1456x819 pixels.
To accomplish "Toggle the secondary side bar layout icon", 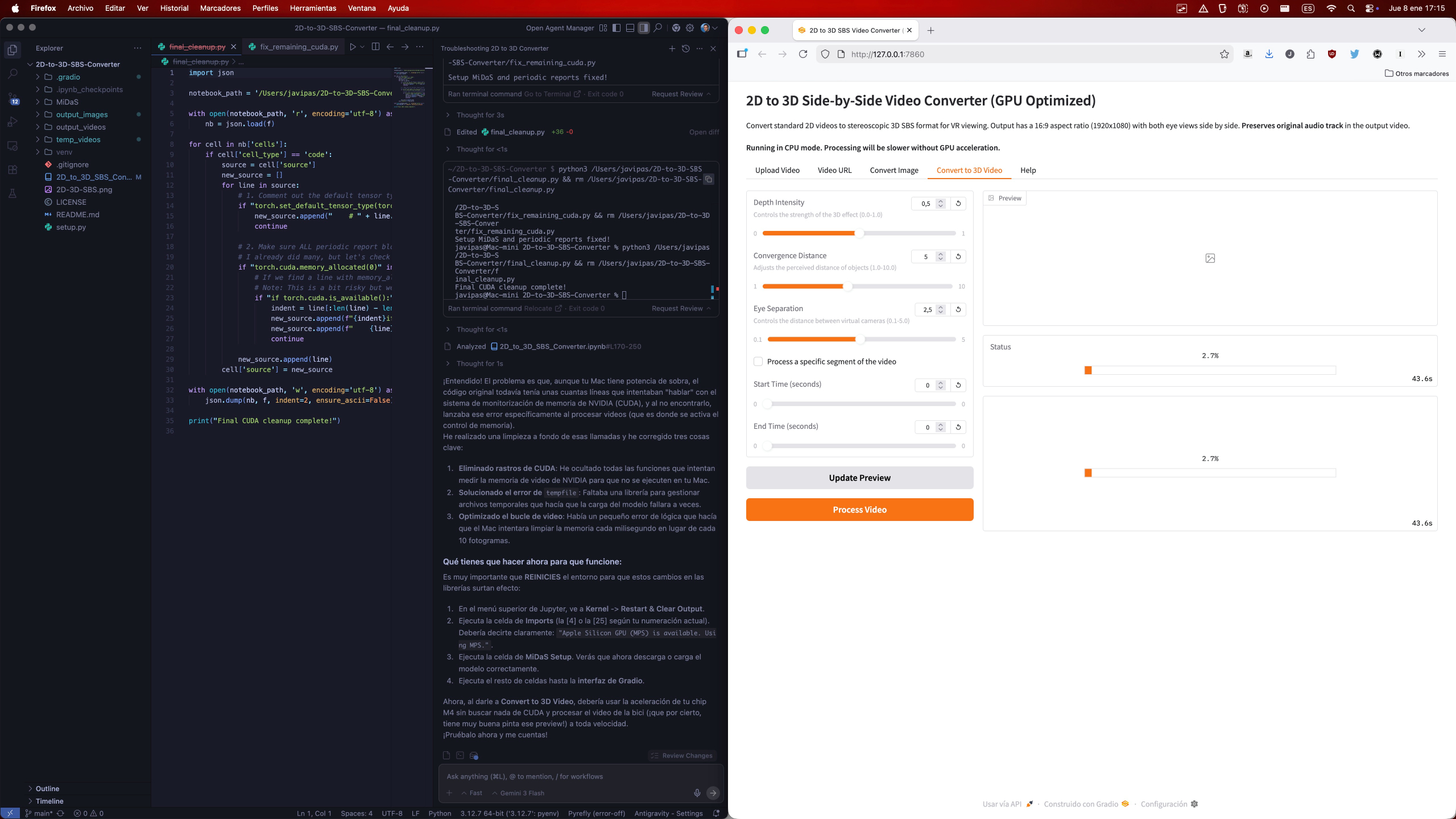I will [643, 28].
